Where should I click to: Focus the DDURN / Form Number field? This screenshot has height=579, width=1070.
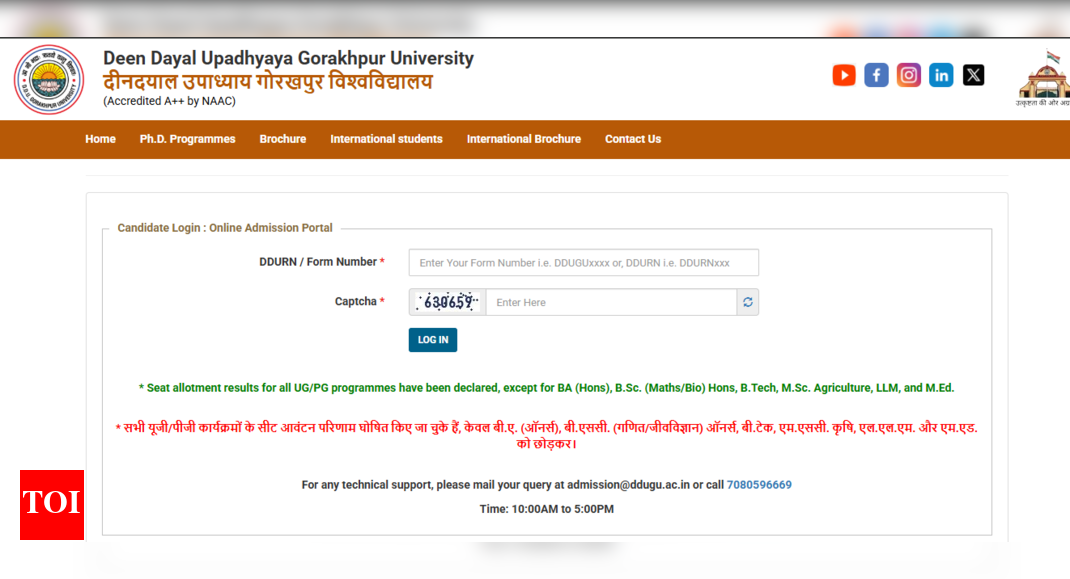click(x=583, y=263)
